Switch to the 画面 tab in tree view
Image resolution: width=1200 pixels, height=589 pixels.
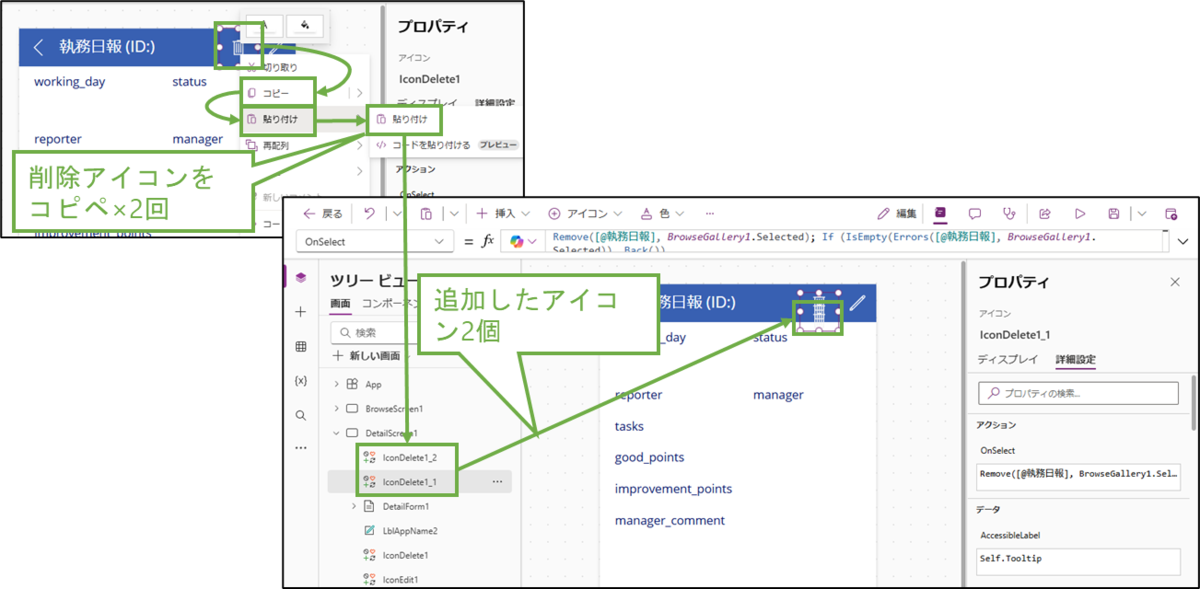pos(340,303)
